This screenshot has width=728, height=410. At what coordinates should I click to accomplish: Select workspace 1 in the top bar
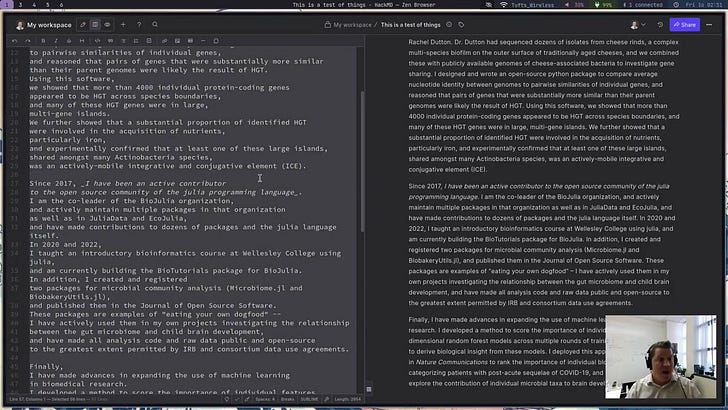coord(6,5)
